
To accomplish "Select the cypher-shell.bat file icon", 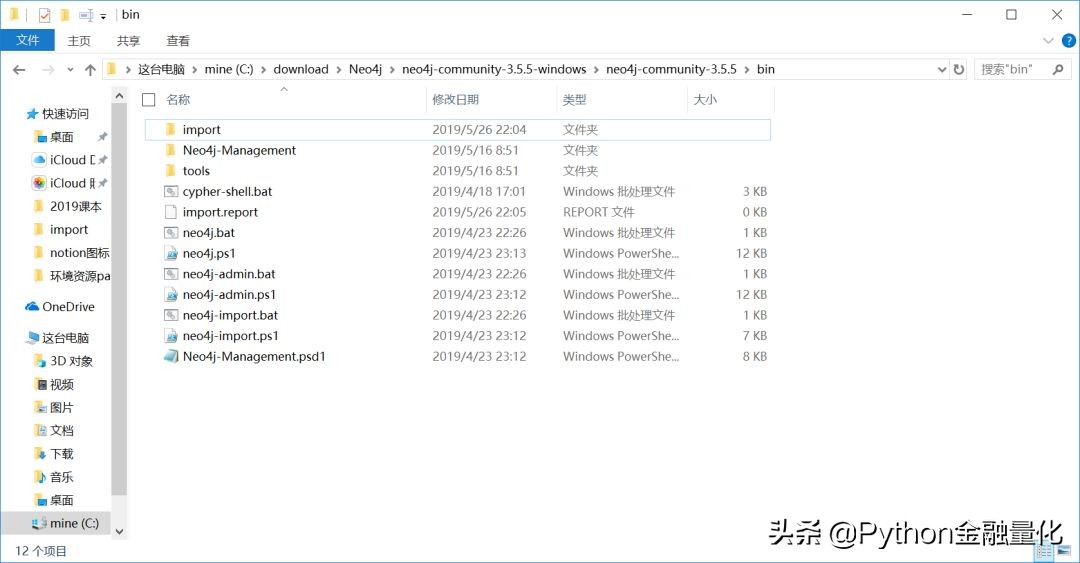I will click(x=171, y=192).
